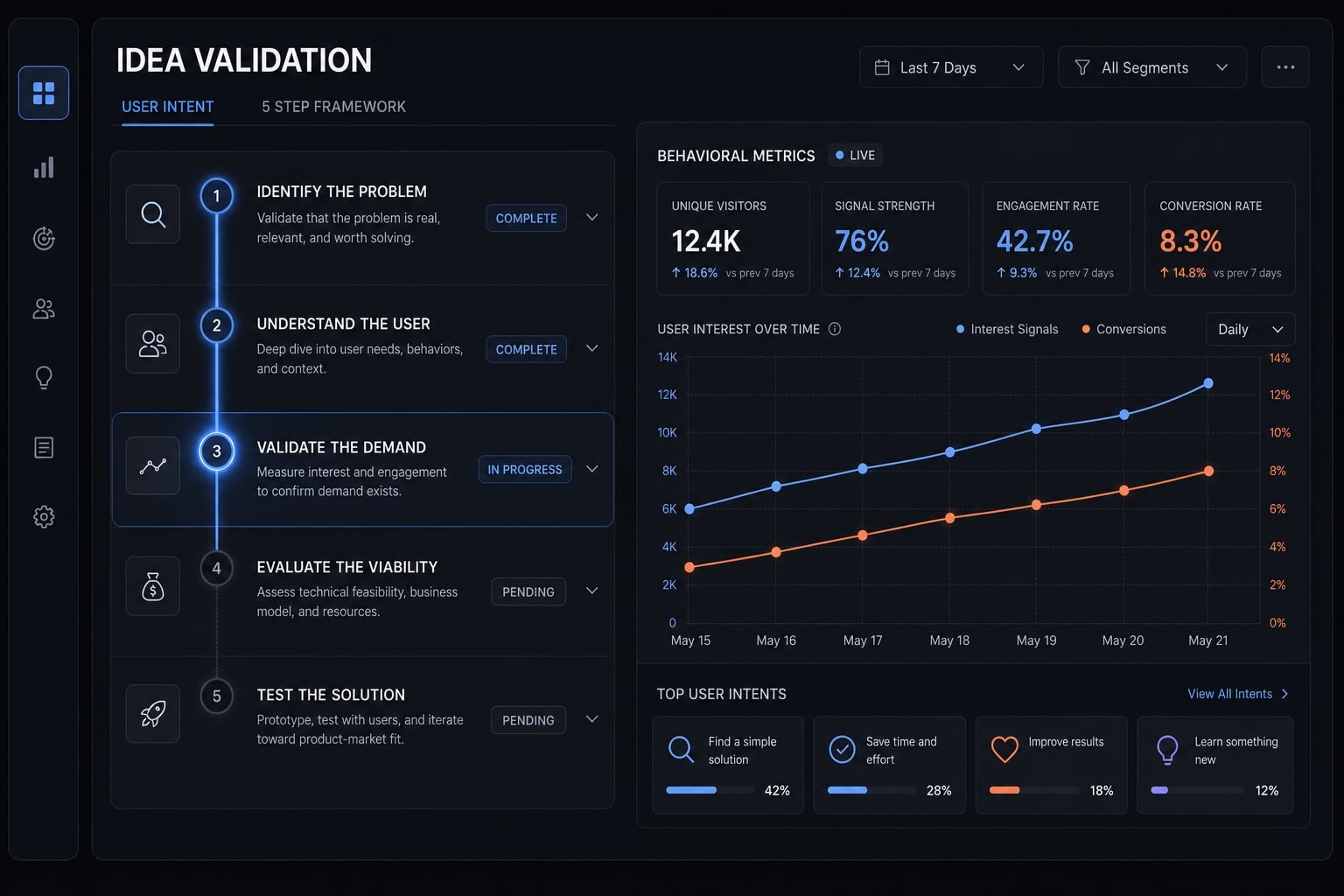Screen dimensions: 1344x896
Task: Click the 42% progress bar for Find a simple solution
Action: pyautogui.click(x=710, y=790)
